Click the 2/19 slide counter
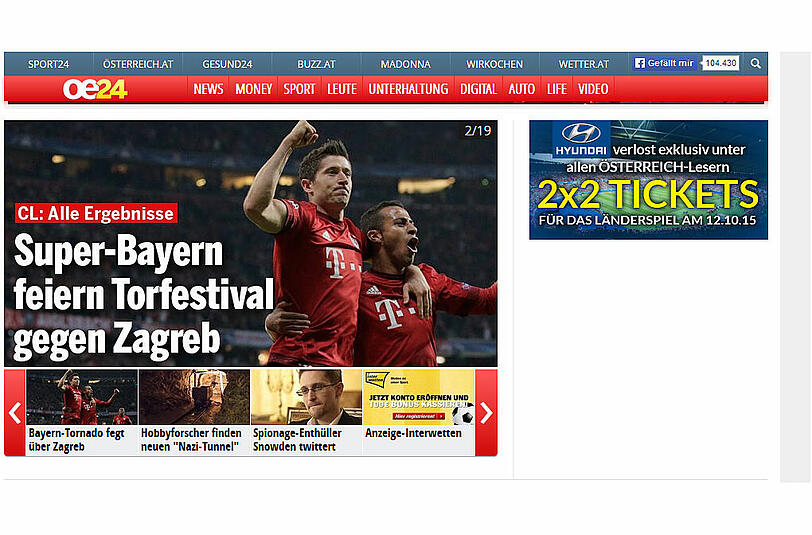Screen dimensions: 812x535 pyautogui.click(x=477, y=131)
